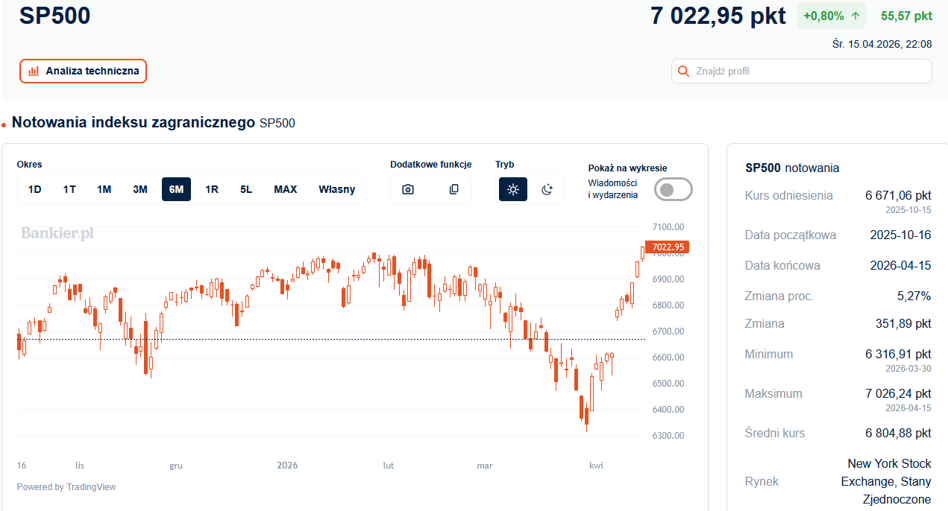Click the bar chart icon in Analiza techniczna

click(34, 71)
